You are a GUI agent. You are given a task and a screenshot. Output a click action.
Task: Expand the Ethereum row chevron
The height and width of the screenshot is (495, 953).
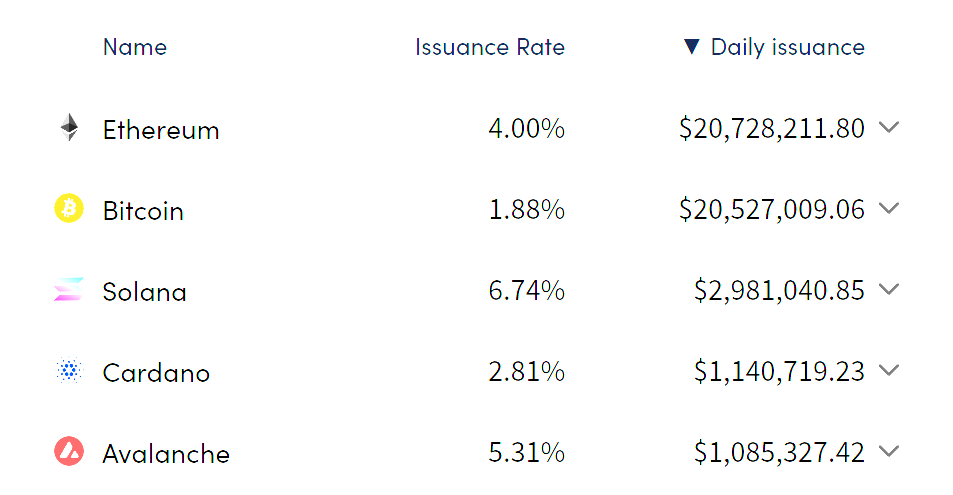point(889,128)
